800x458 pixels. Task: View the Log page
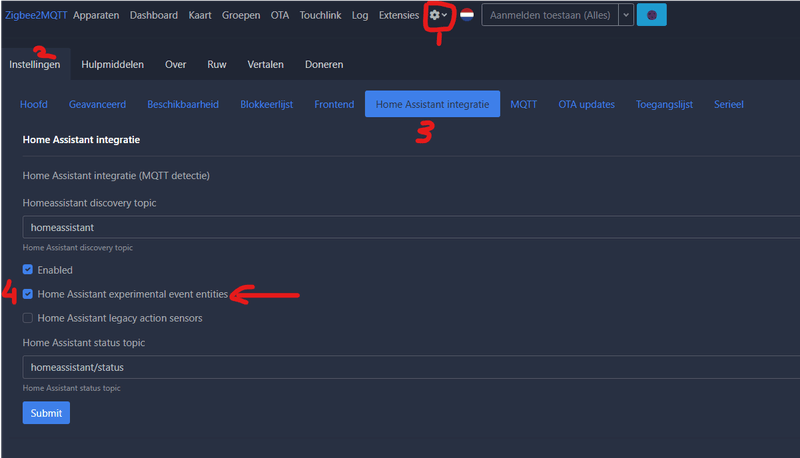click(x=360, y=15)
